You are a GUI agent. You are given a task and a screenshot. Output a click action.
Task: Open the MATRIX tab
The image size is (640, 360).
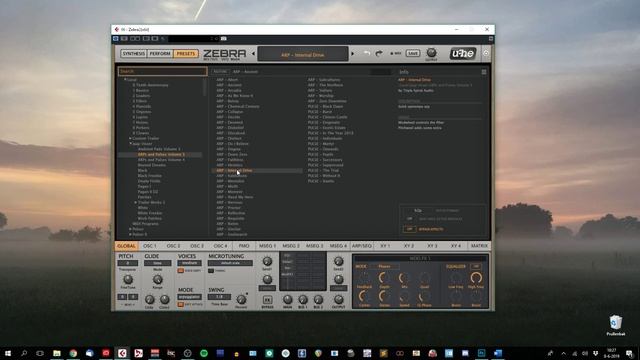[x=479, y=246]
